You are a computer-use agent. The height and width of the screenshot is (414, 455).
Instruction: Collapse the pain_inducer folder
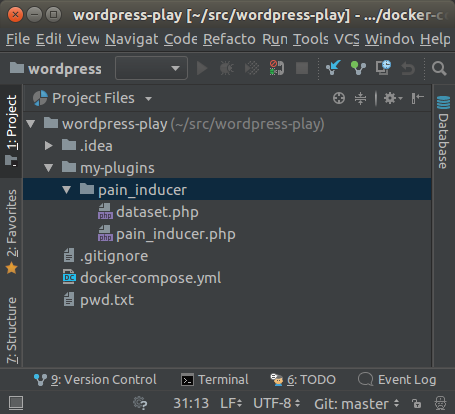(x=66, y=190)
